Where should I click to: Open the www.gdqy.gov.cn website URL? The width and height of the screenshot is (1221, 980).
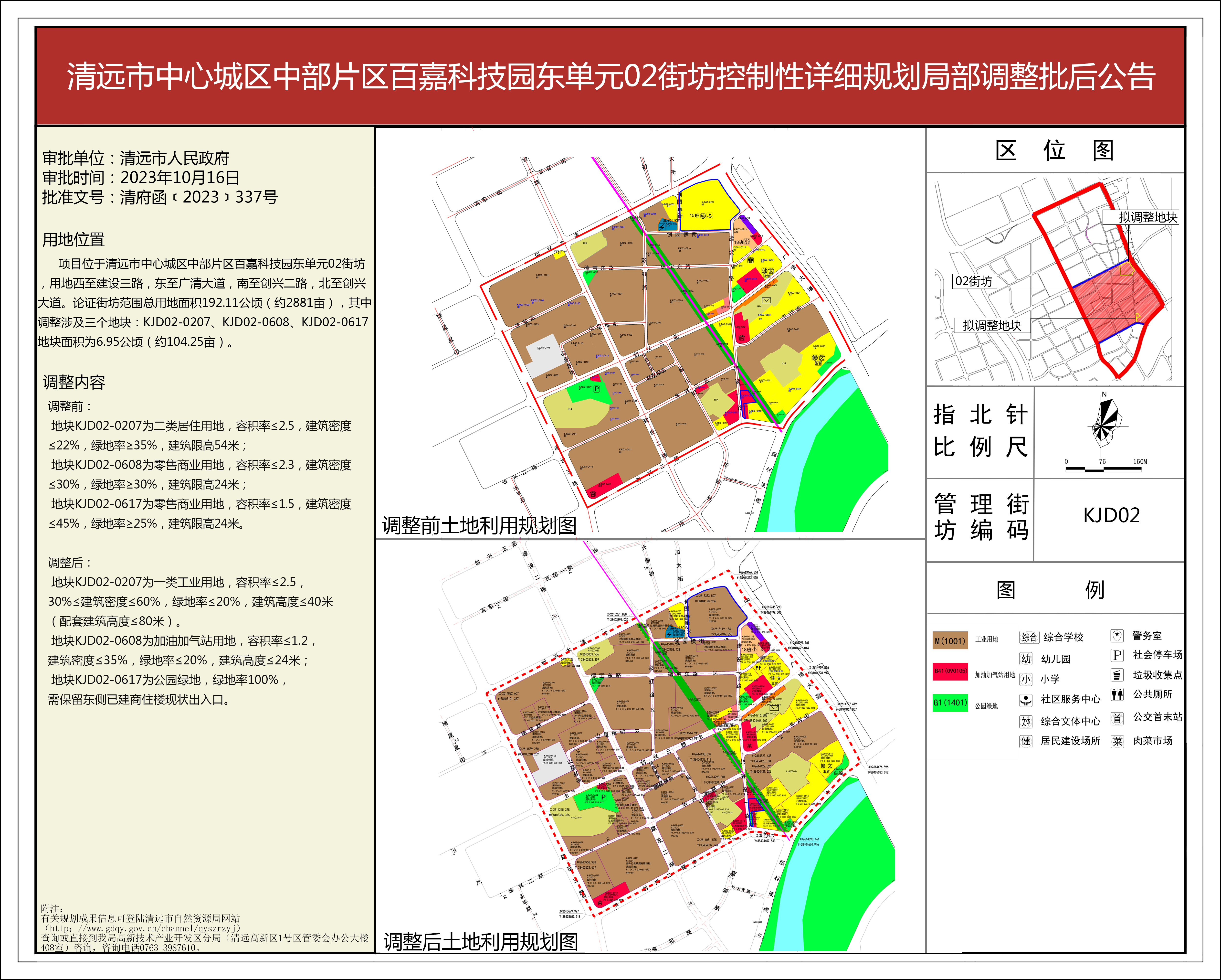pos(142,928)
